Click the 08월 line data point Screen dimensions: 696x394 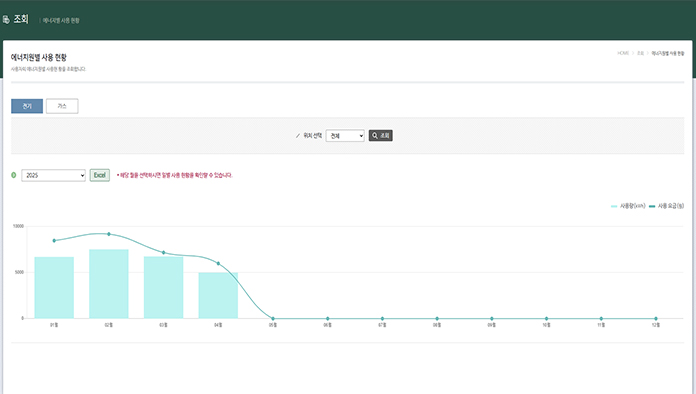[x=437, y=319]
